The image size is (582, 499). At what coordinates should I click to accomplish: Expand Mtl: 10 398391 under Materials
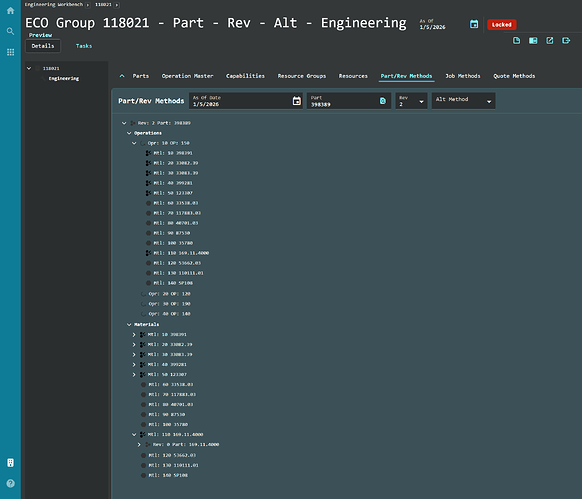134,335
